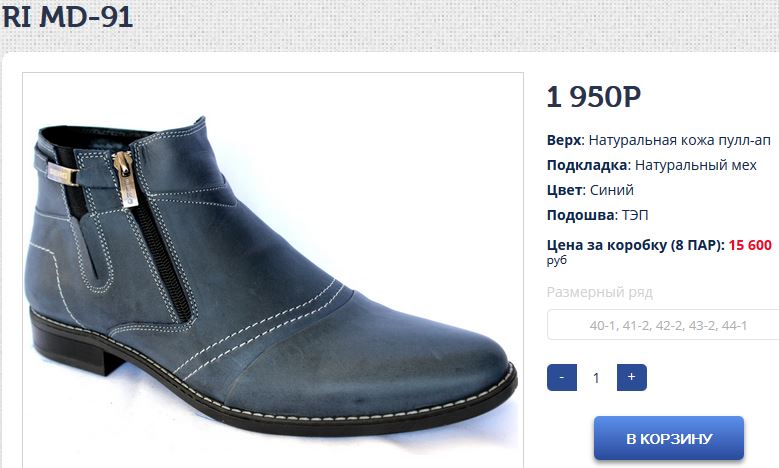Increase quantity with the plus button
Image resolution: width=779 pixels, height=468 pixels.
pyautogui.click(x=631, y=378)
